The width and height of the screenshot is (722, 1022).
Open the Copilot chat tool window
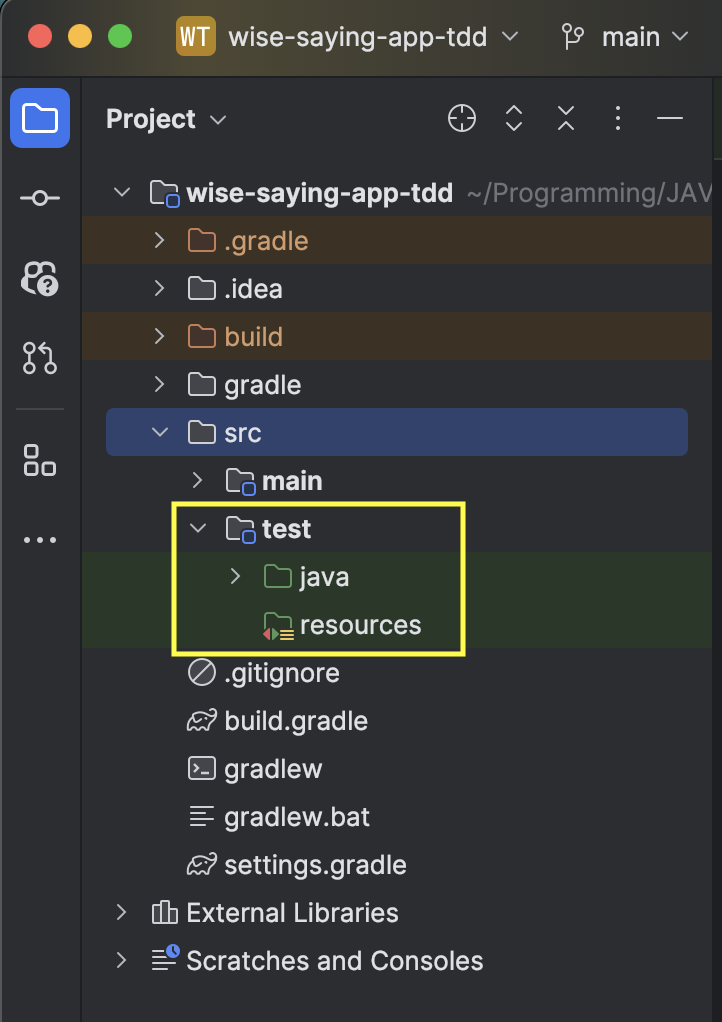[x=40, y=278]
